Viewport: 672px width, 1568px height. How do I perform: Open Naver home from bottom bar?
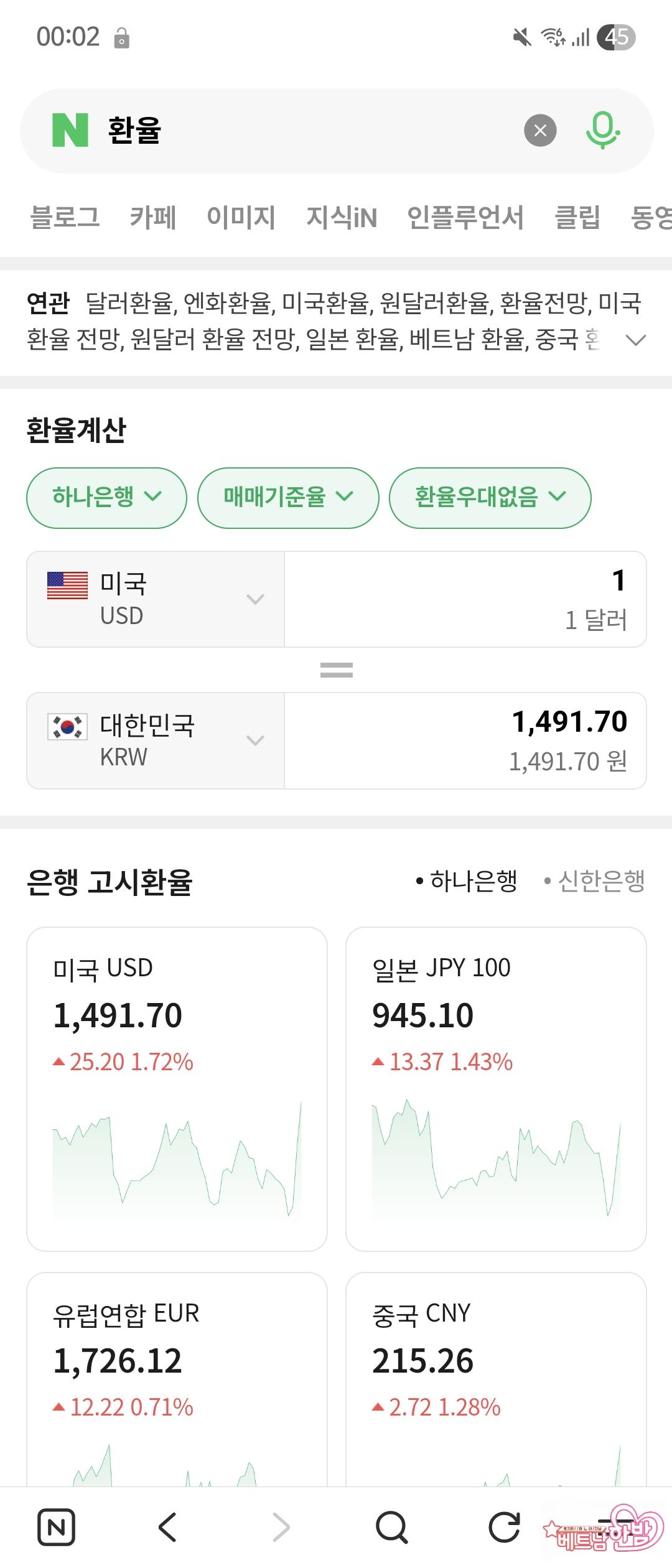point(56,1527)
